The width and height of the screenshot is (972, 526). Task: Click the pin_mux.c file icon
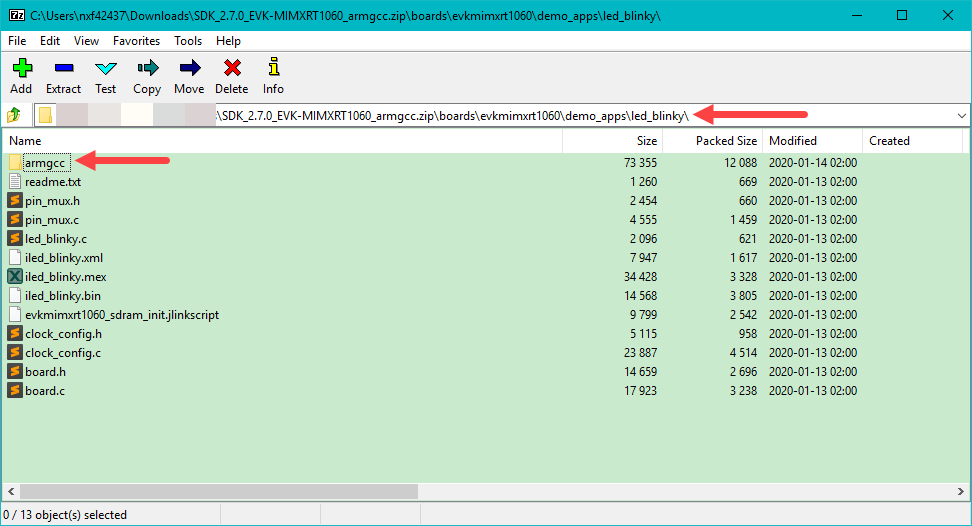pos(15,219)
